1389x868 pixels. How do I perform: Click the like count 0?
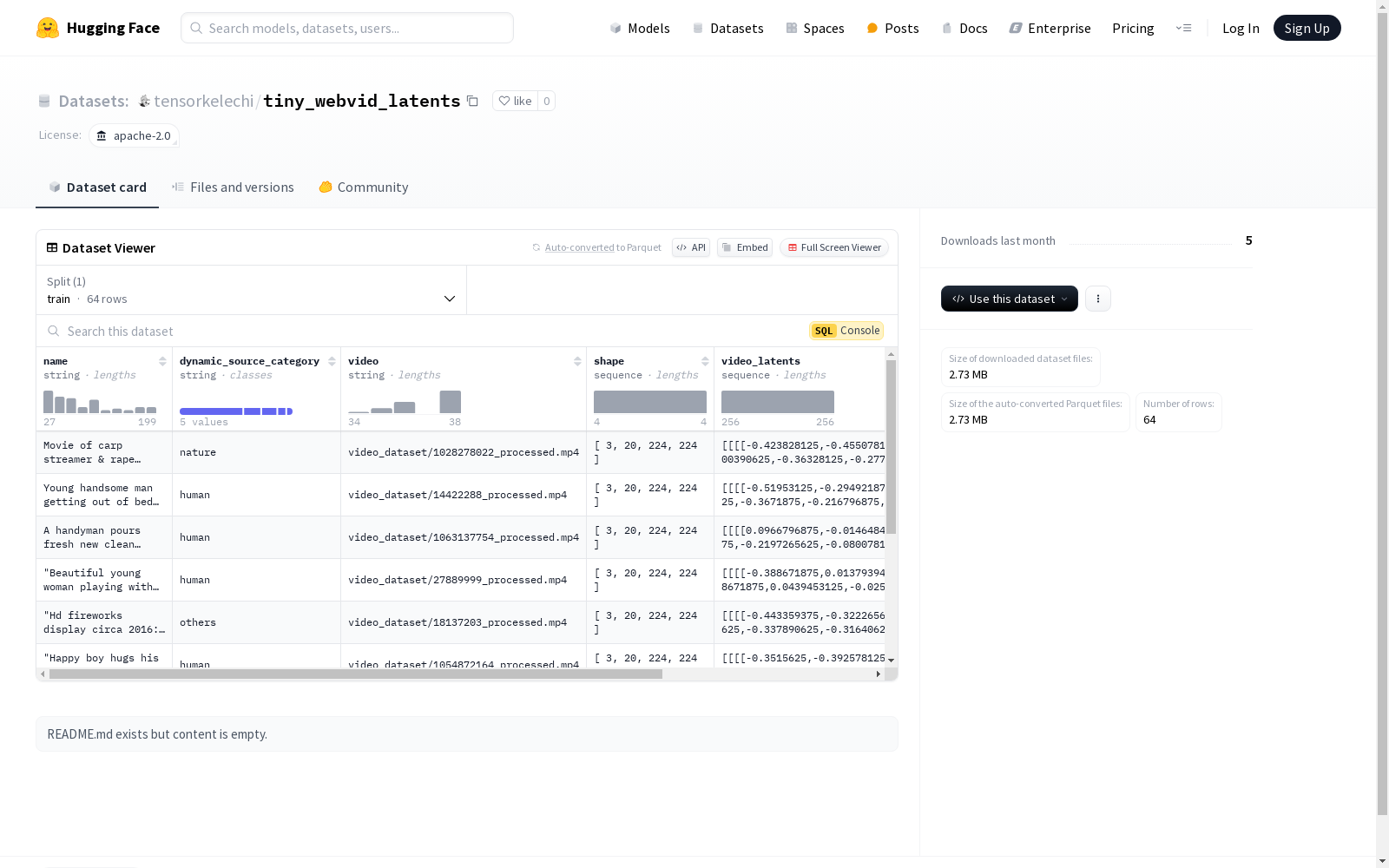(x=546, y=101)
